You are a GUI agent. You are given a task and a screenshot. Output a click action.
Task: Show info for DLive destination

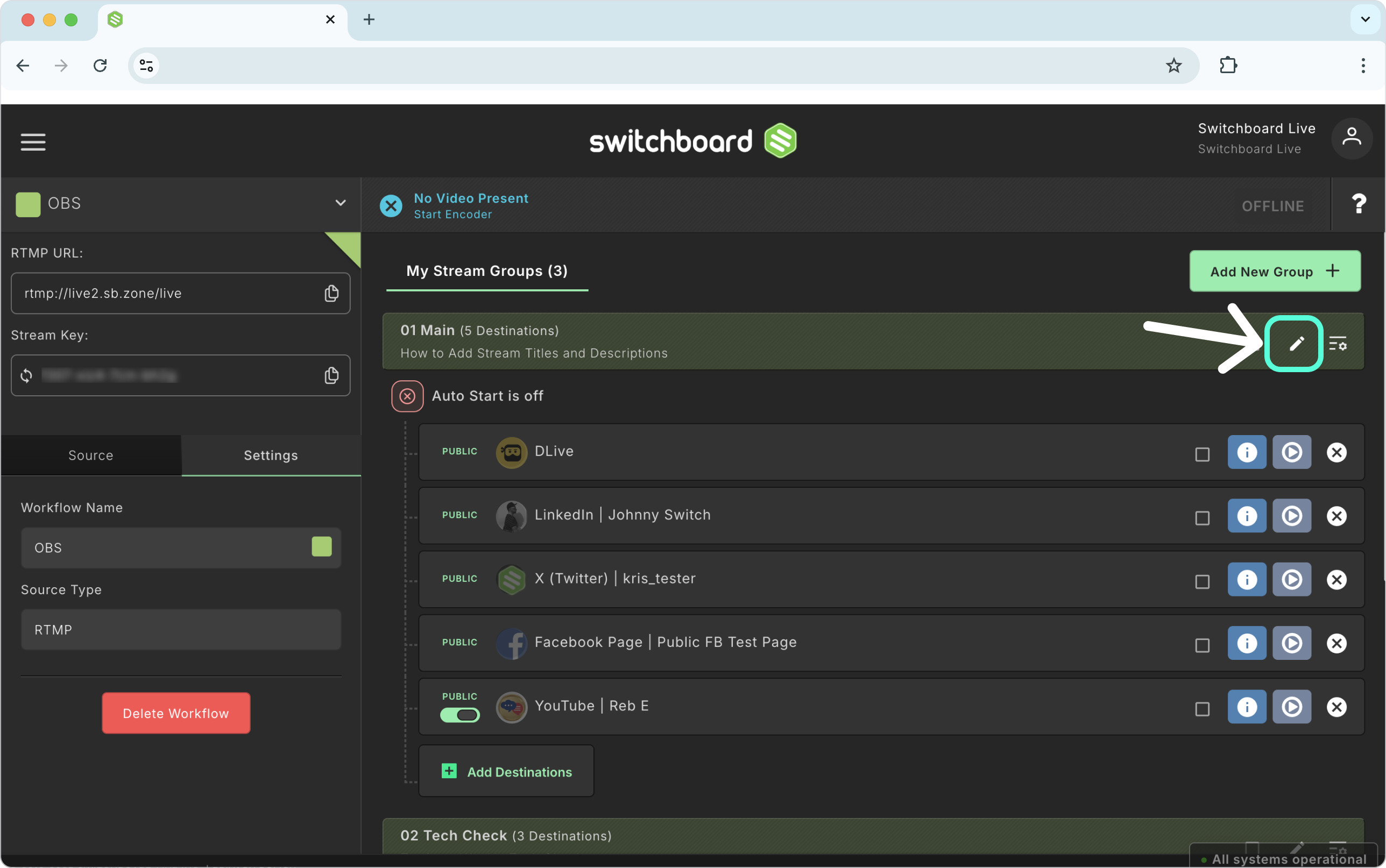(x=1247, y=452)
